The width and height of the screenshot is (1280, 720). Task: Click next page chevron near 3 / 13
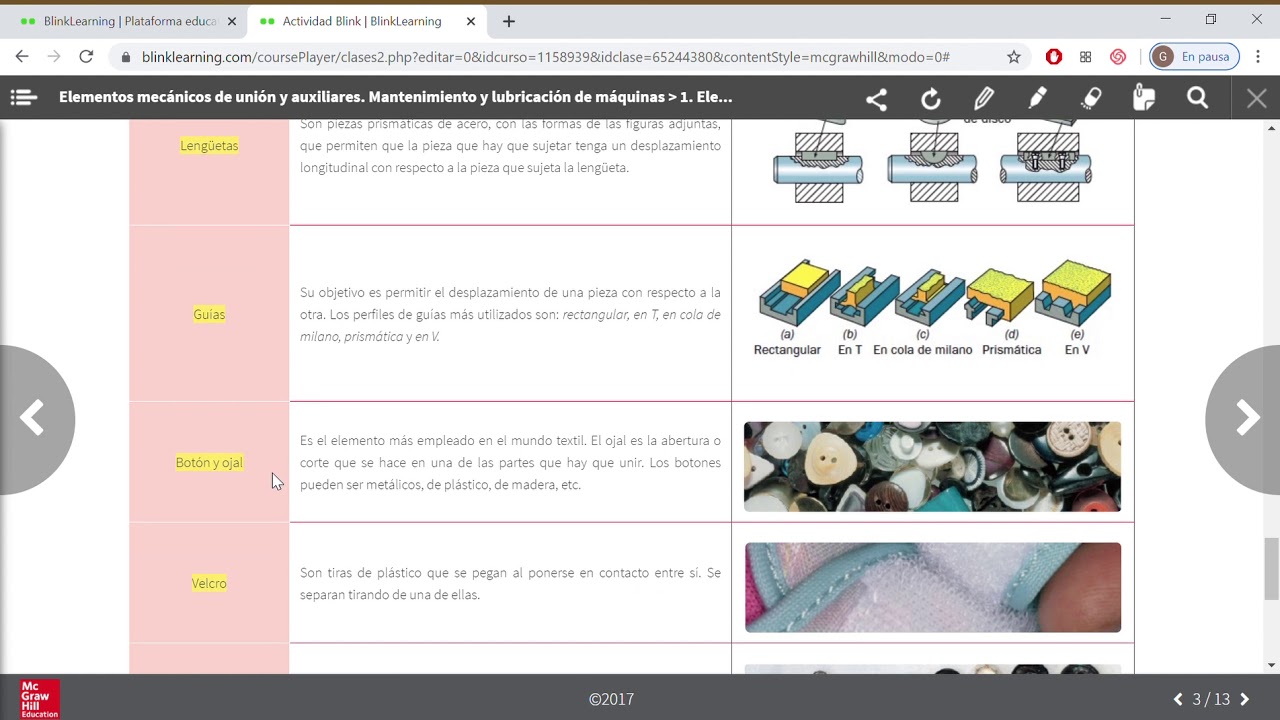click(x=1244, y=700)
